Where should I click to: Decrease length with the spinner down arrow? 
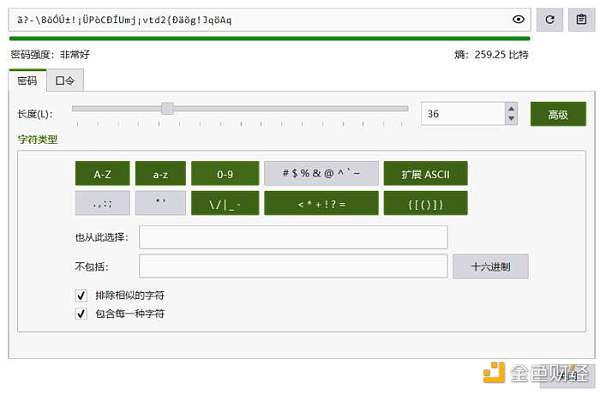click(x=511, y=119)
